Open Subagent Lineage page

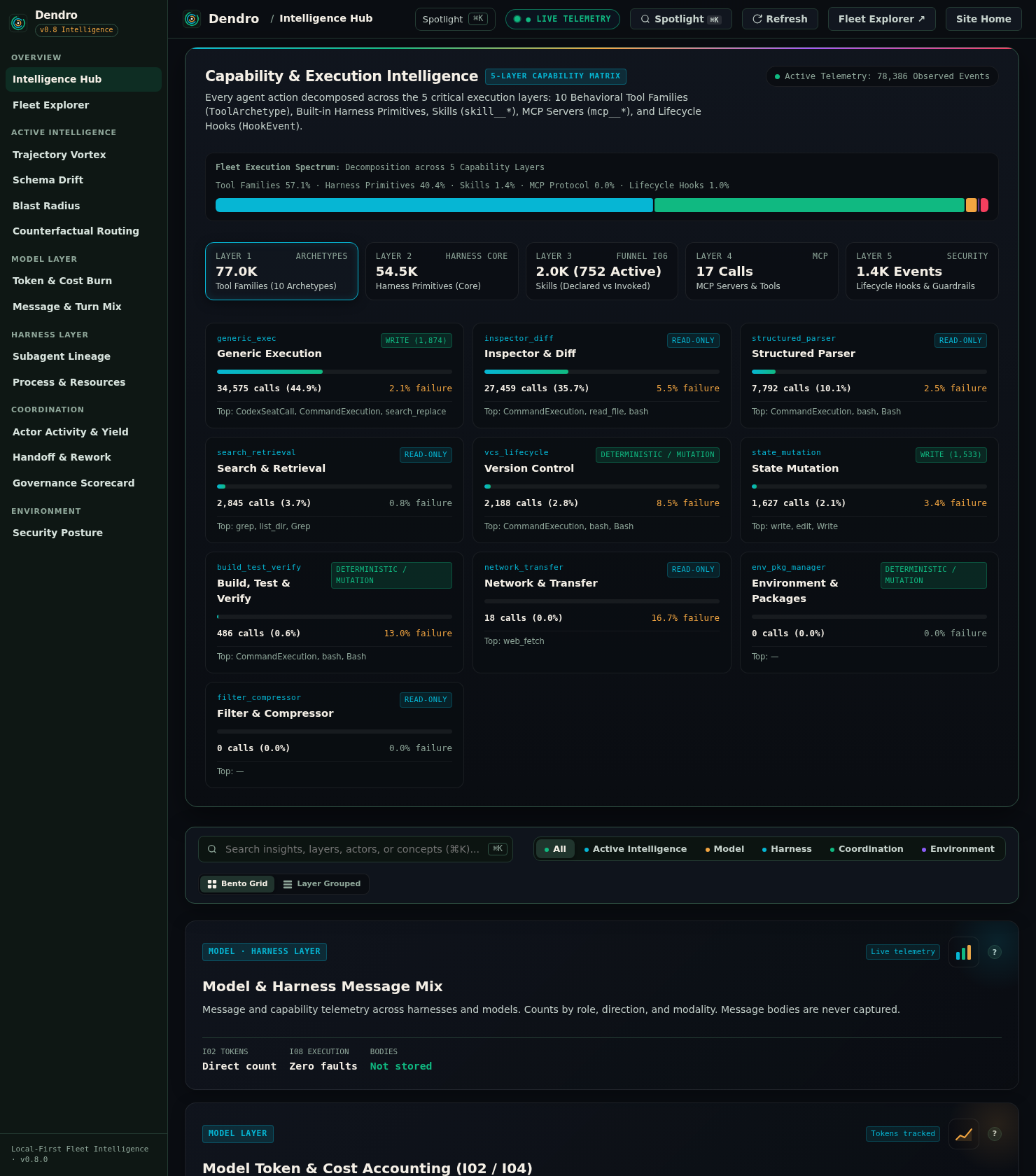[83, 356]
